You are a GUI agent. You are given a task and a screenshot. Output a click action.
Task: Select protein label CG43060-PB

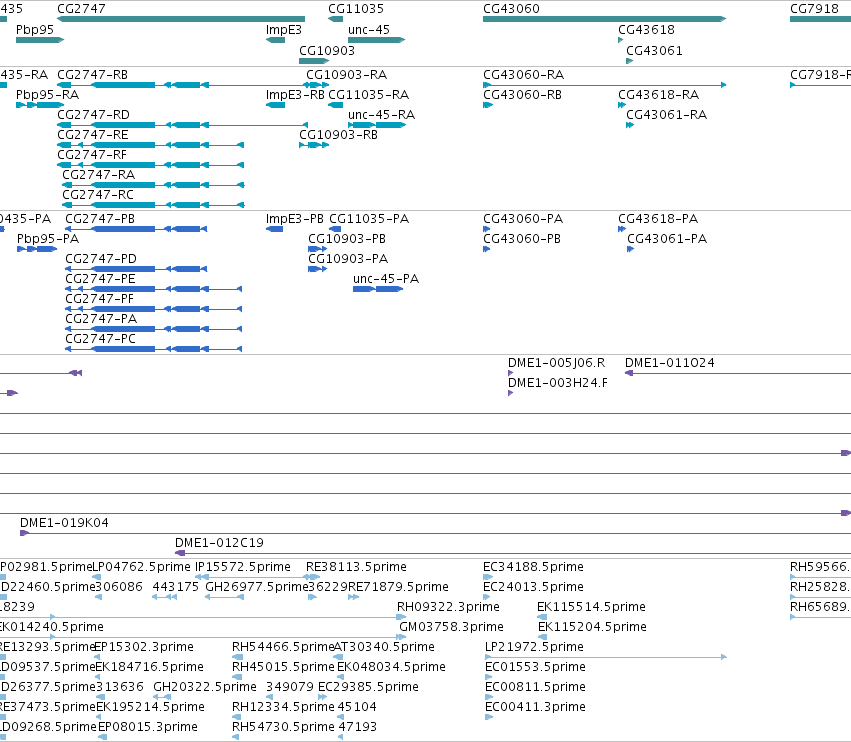522,239
